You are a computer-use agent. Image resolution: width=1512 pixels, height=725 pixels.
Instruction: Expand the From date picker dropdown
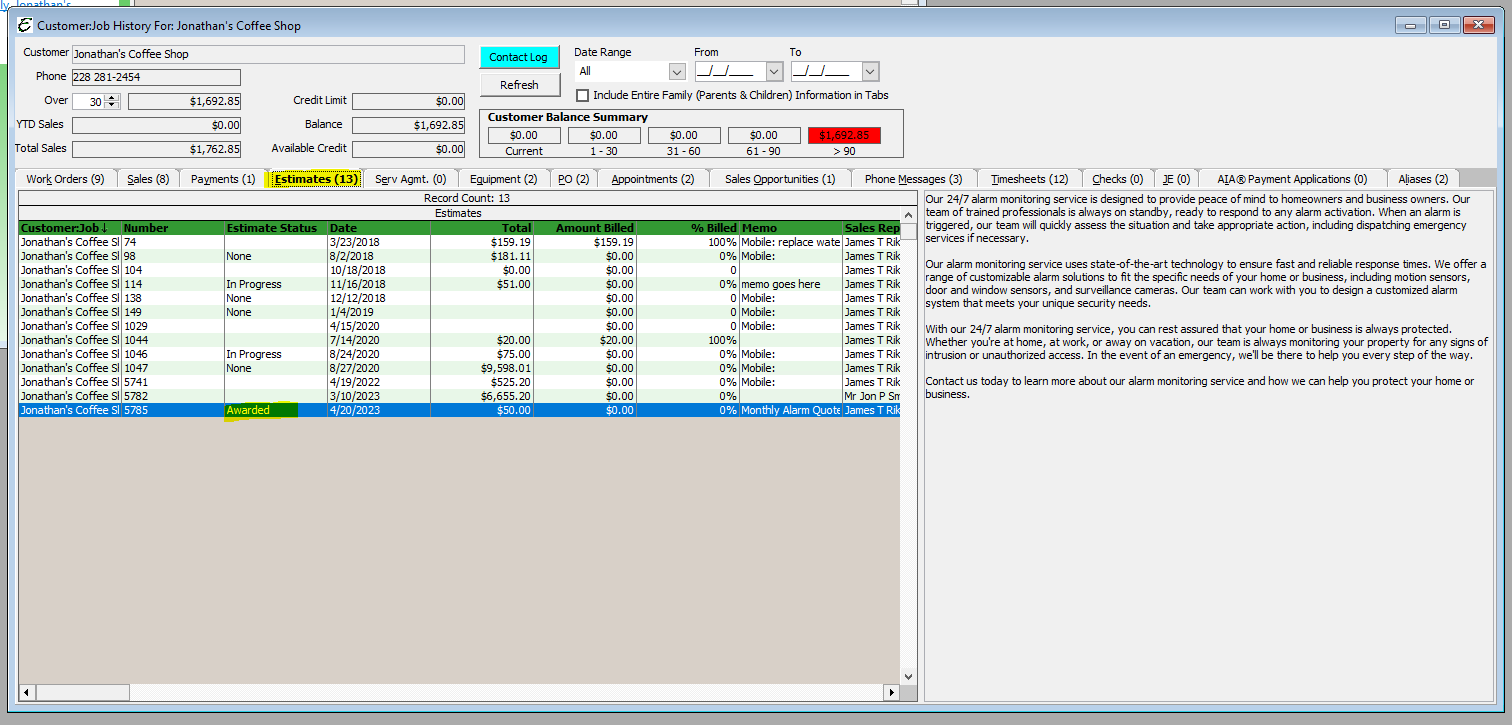pos(773,72)
